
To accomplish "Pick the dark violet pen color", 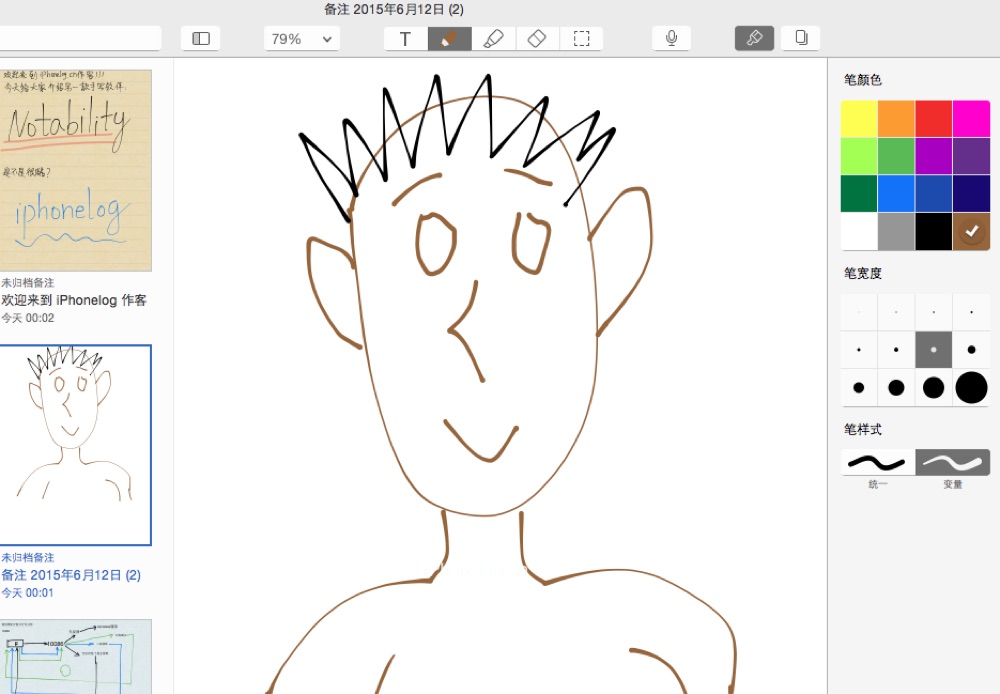I will (971, 156).
